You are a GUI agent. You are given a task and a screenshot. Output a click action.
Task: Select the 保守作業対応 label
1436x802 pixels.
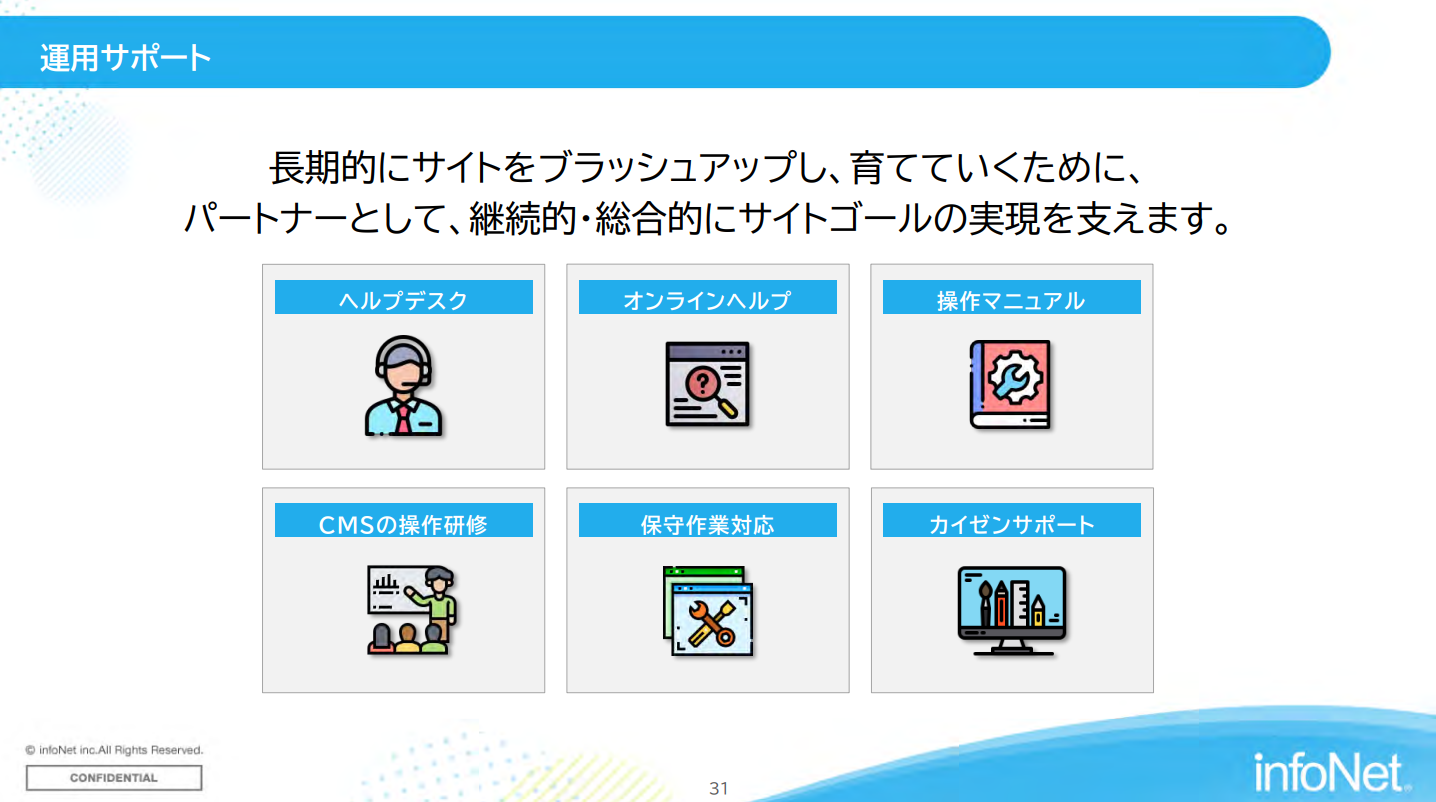click(x=708, y=521)
